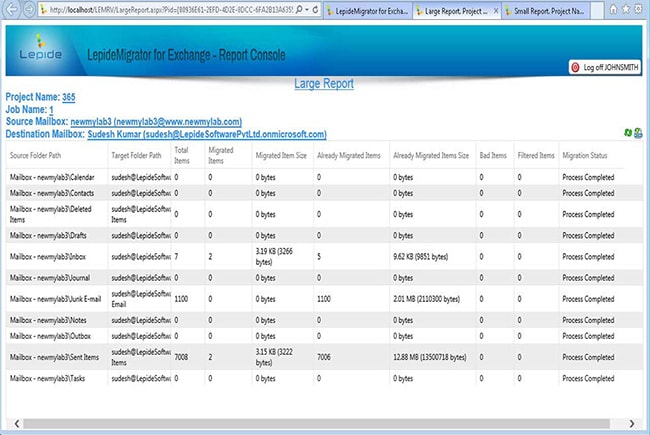This screenshot has width=650, height=435.
Task: Click the horizontal scrollbar left arrow
Action: pyautogui.click(x=17, y=423)
